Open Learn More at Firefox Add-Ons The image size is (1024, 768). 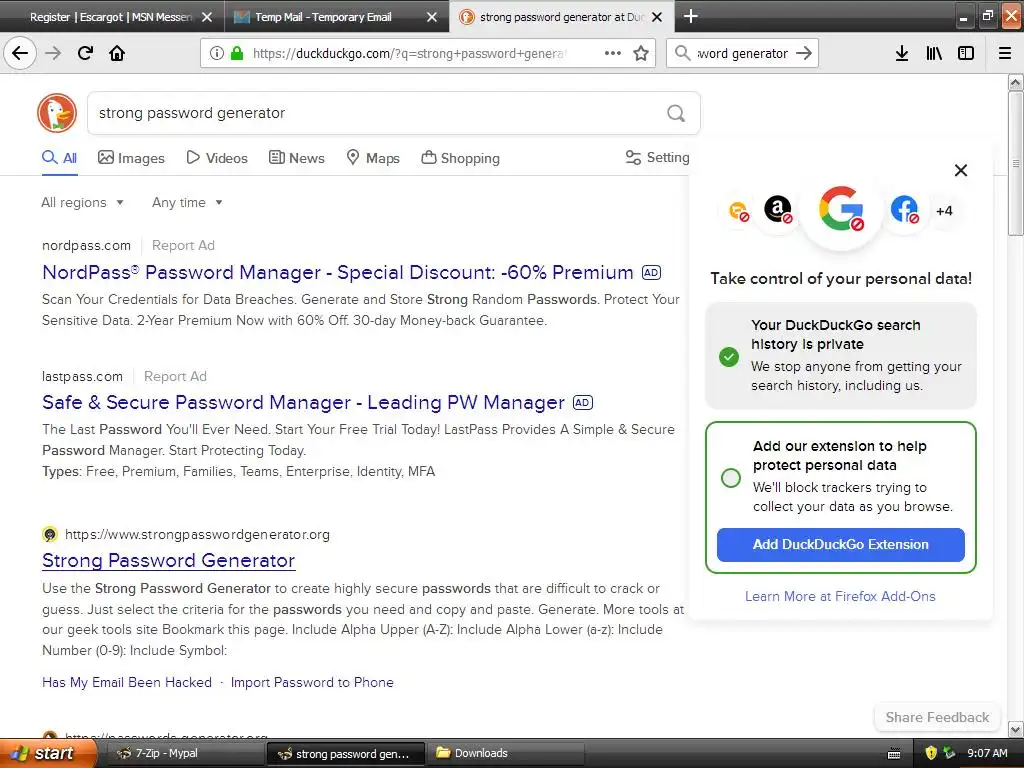coord(840,596)
